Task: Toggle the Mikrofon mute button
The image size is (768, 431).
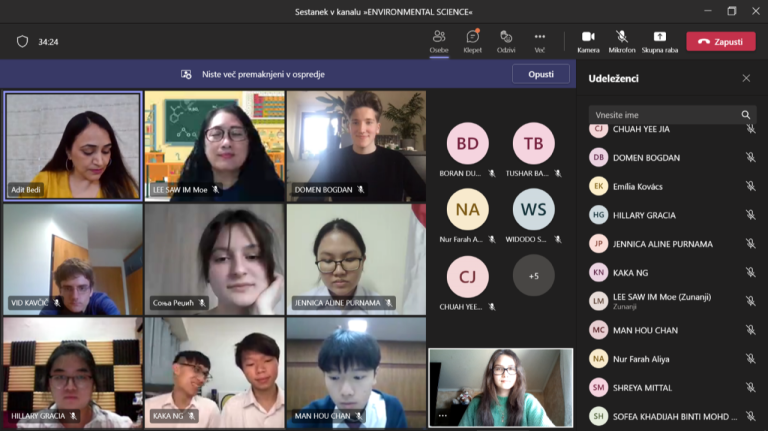Action: point(622,40)
